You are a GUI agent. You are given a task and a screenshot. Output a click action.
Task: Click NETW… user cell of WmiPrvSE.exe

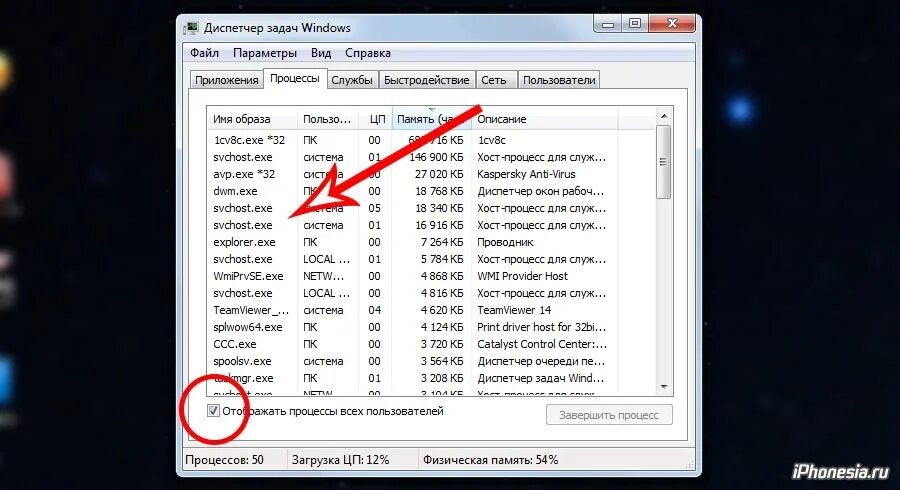324,276
